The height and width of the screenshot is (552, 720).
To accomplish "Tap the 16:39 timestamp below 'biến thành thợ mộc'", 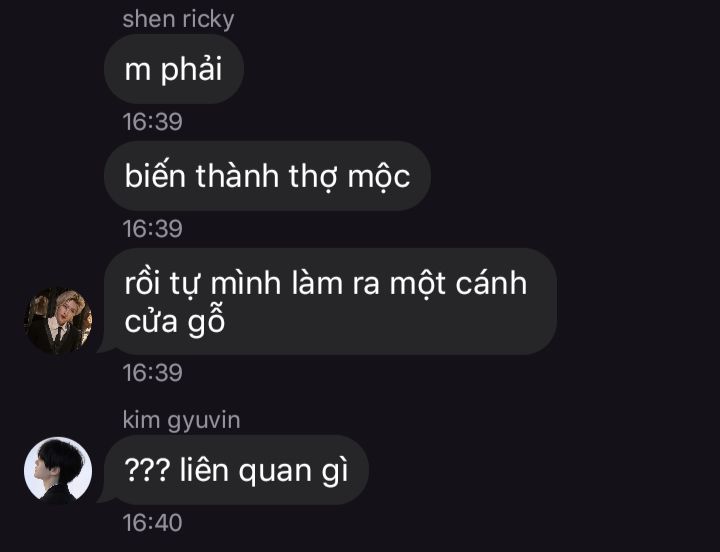I will 152,229.
